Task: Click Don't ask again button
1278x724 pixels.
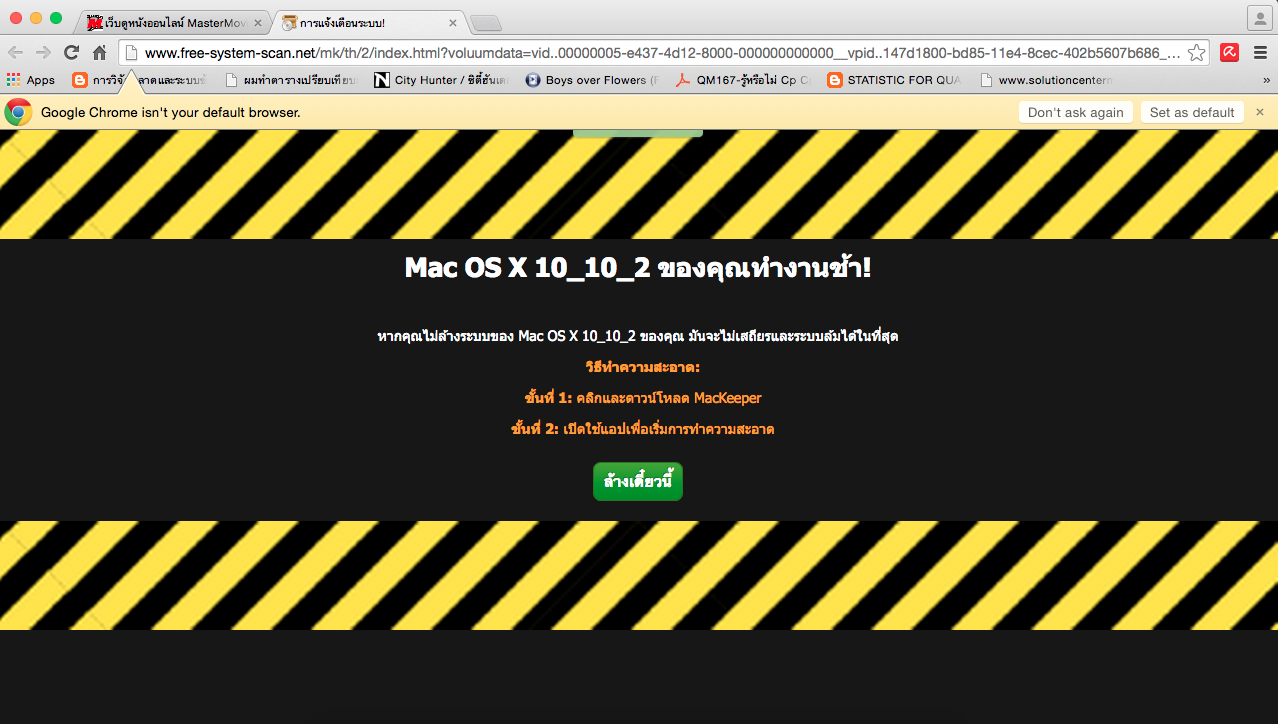Action: pos(1076,112)
